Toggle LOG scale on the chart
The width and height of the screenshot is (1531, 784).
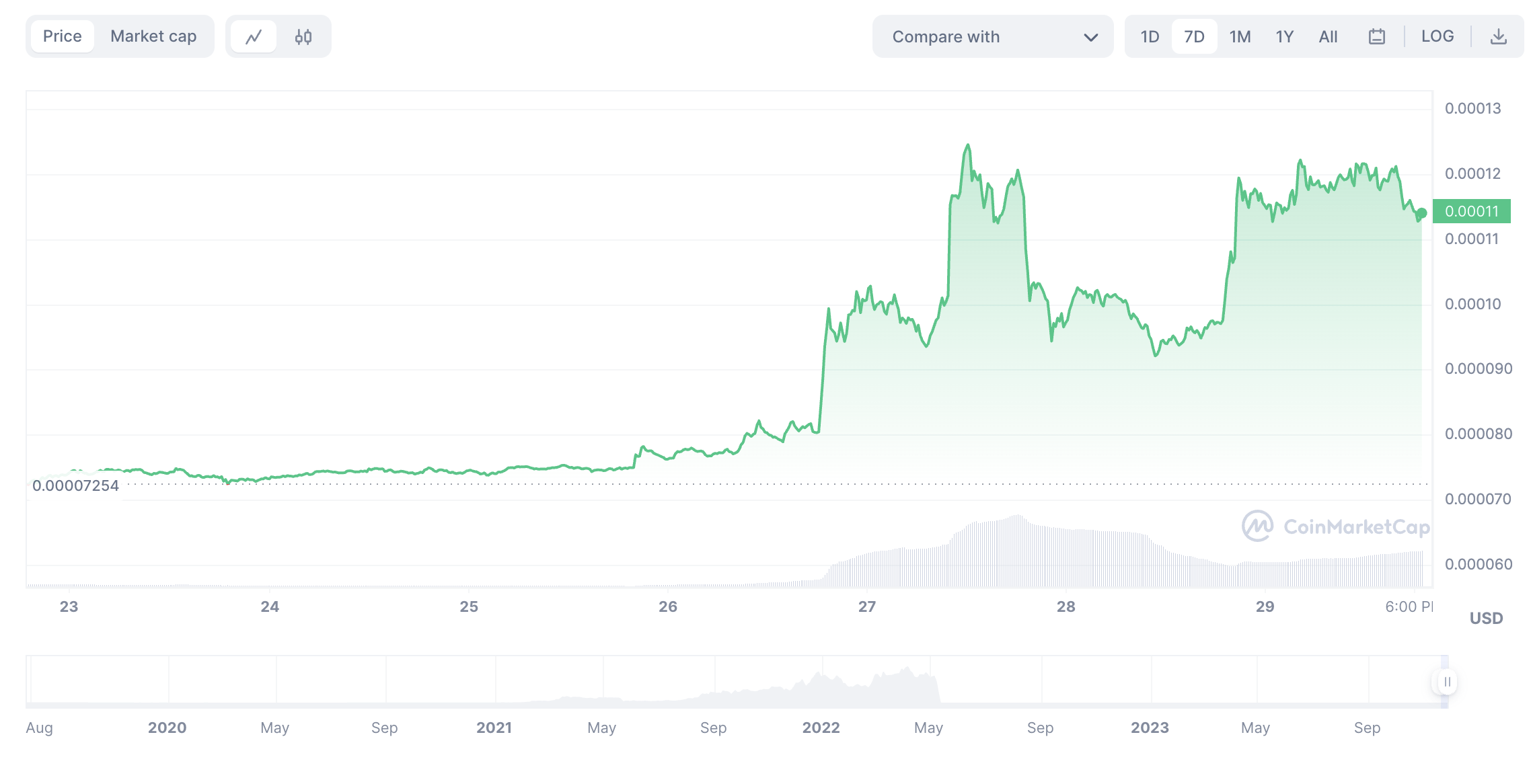[x=1437, y=37]
